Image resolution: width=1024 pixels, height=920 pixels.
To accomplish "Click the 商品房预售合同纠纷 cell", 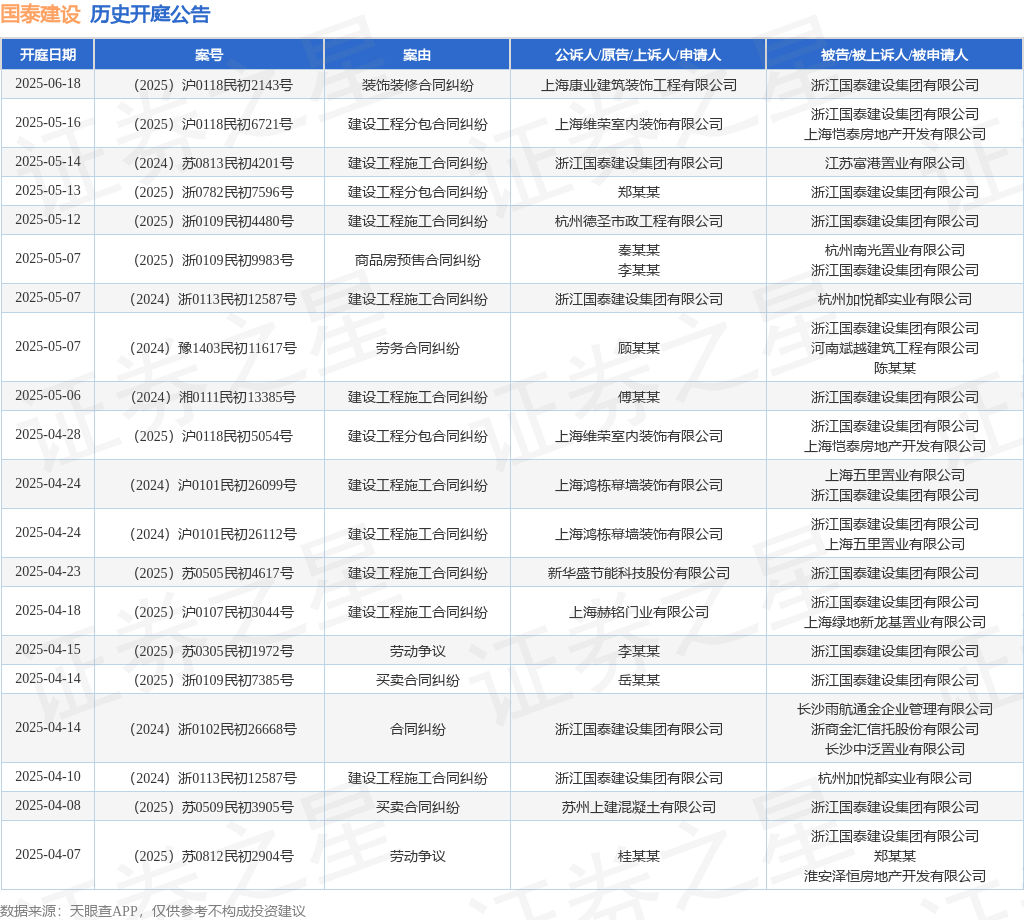I will coord(417,261).
